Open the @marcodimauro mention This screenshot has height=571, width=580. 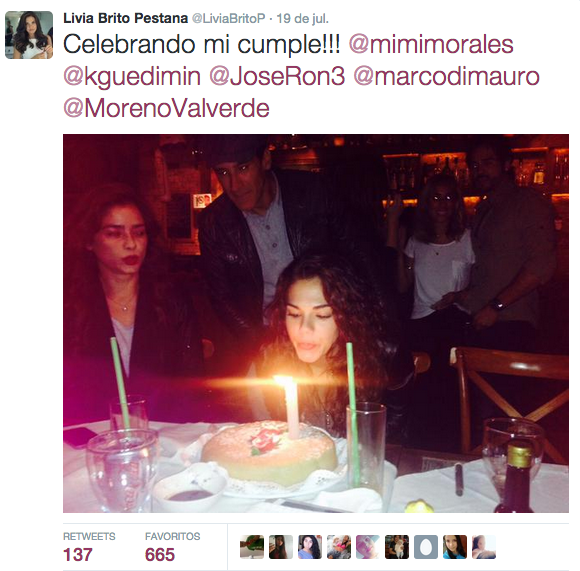(446, 76)
